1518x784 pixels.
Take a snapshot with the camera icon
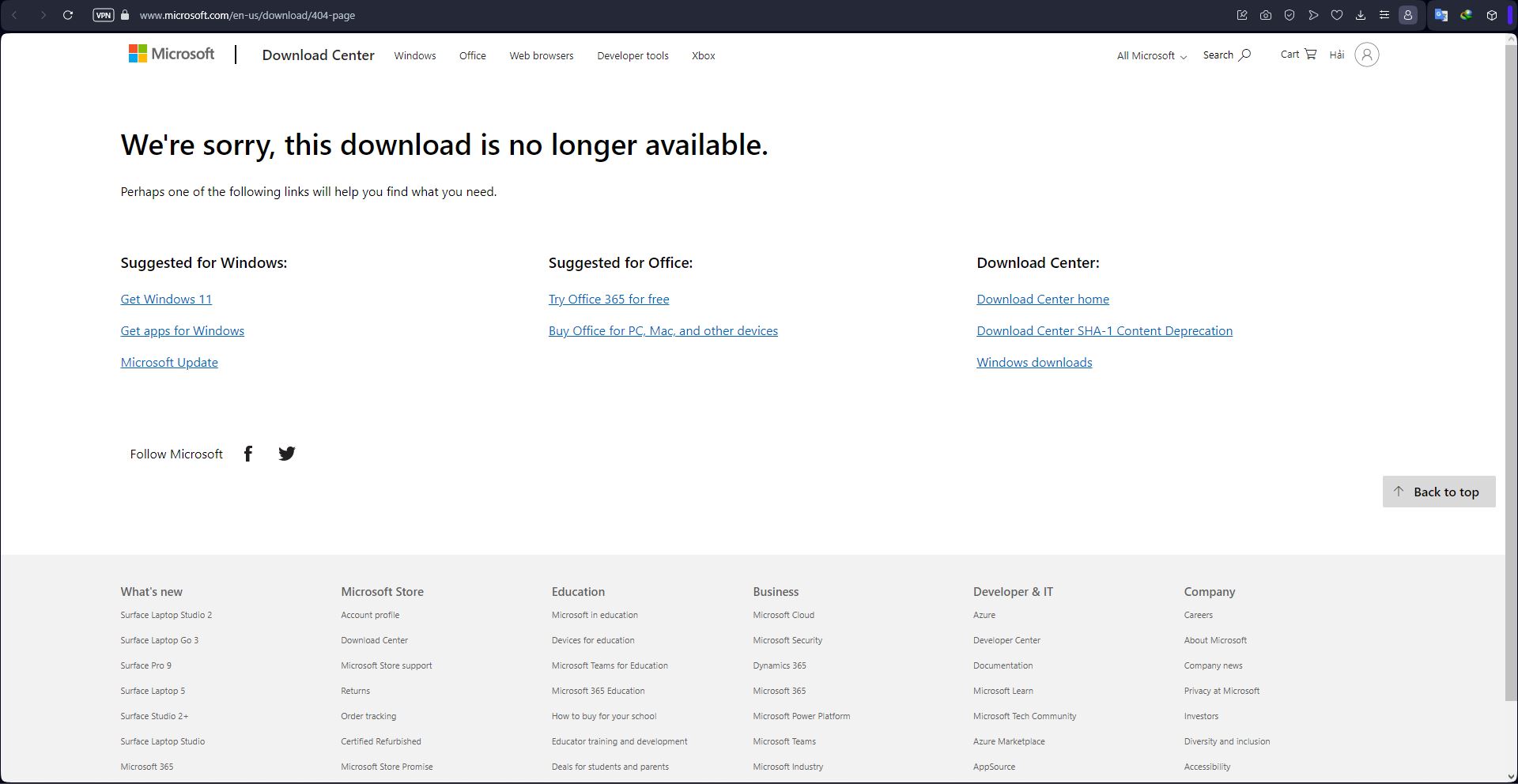[x=1266, y=15]
